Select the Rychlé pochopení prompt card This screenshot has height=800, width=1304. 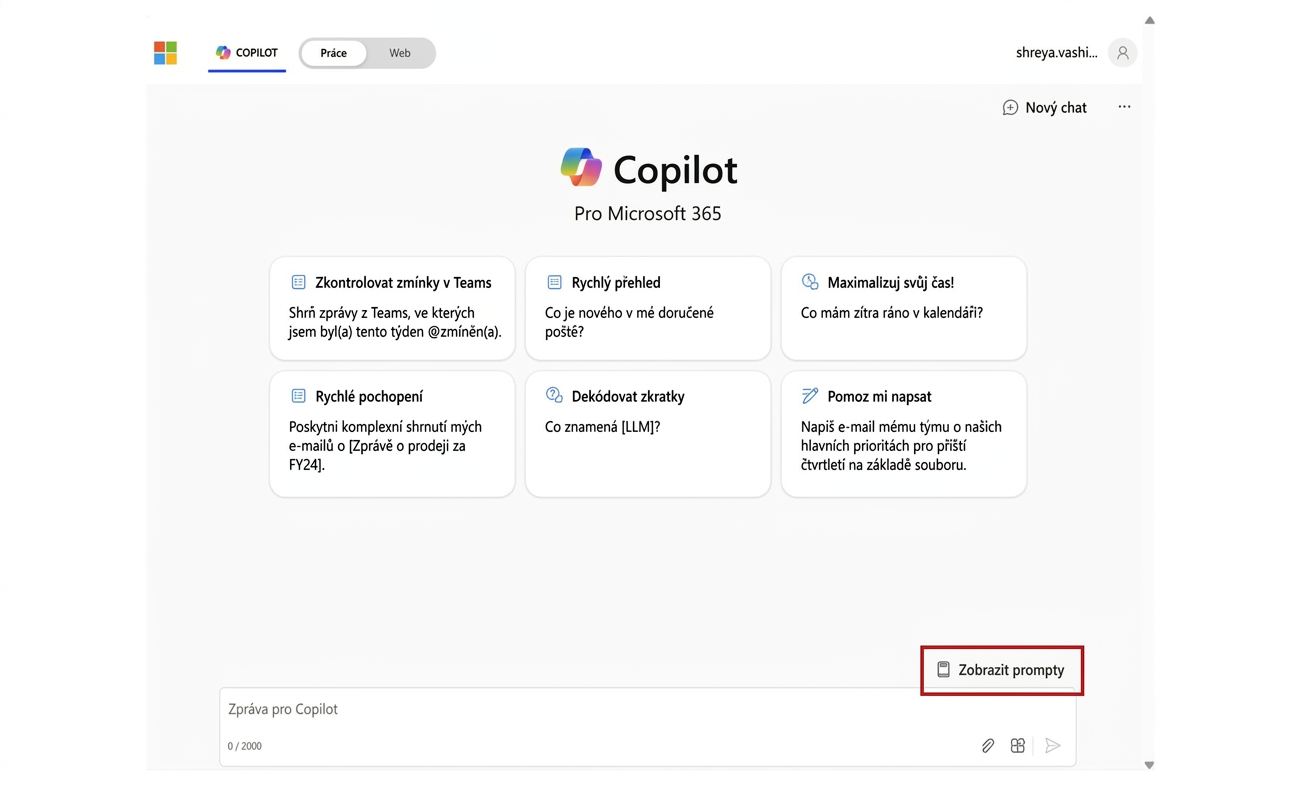[x=392, y=434]
